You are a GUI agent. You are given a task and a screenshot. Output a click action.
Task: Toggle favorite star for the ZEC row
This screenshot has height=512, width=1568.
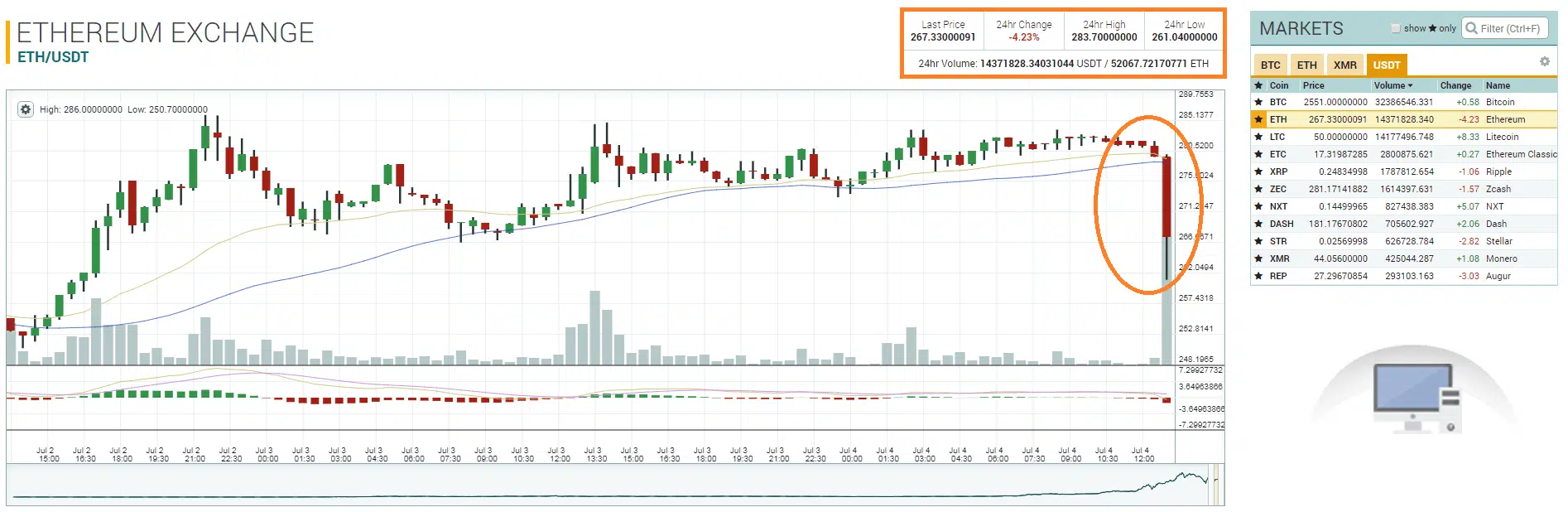[x=1258, y=189]
